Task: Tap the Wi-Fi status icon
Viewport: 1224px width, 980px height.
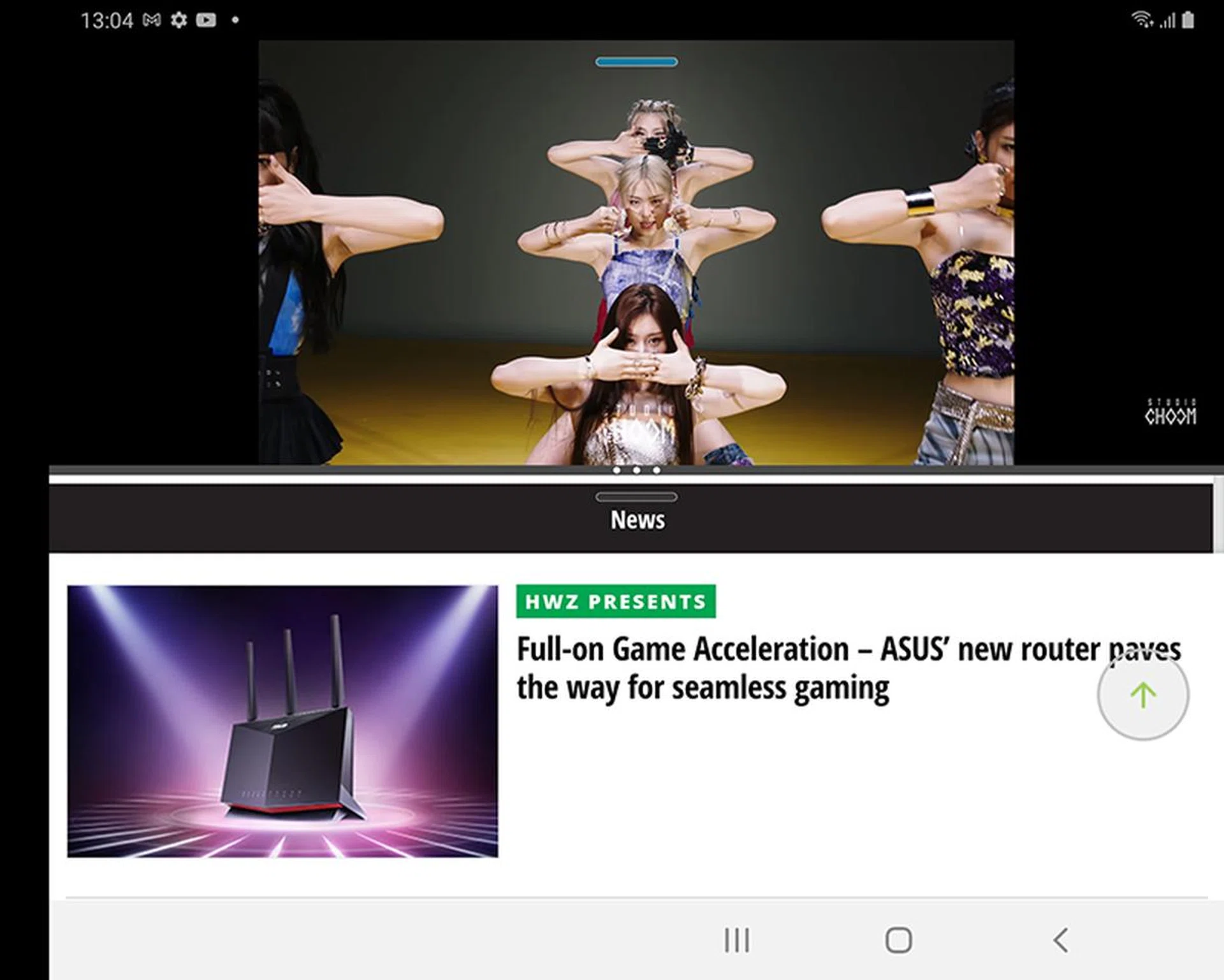Action: coord(1141,20)
